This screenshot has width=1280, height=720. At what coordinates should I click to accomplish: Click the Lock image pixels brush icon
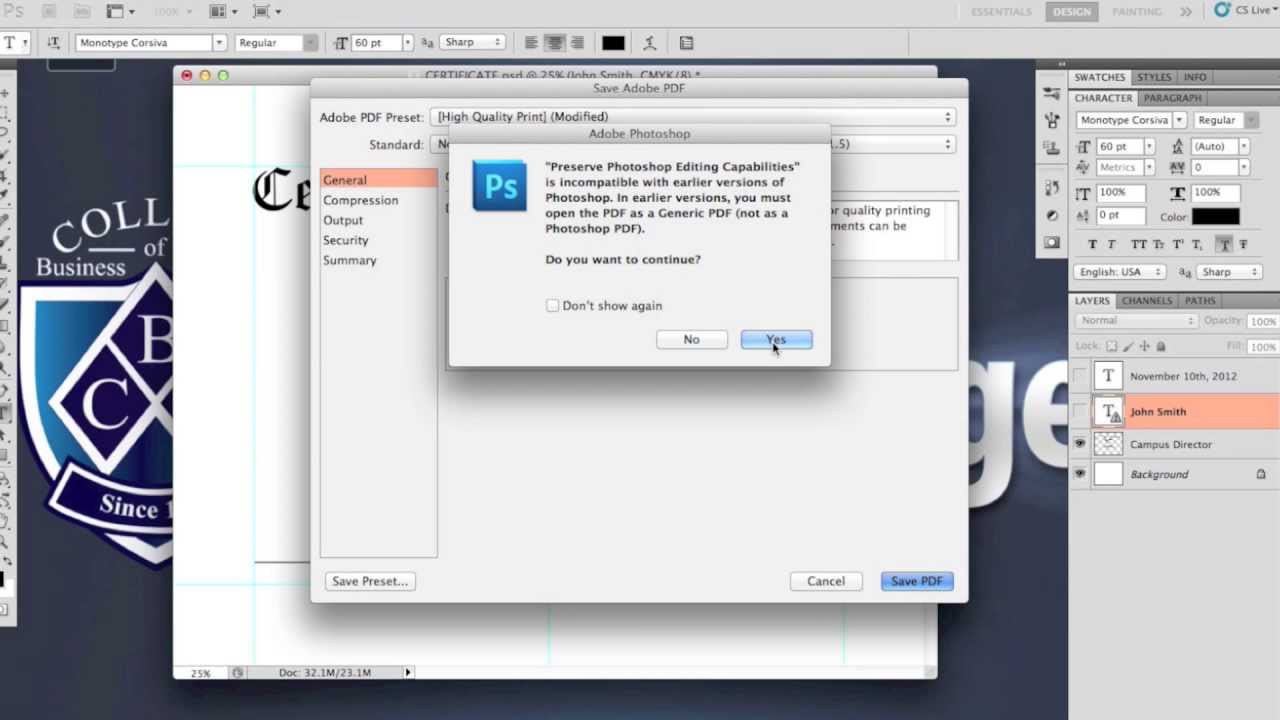[x=1128, y=346]
